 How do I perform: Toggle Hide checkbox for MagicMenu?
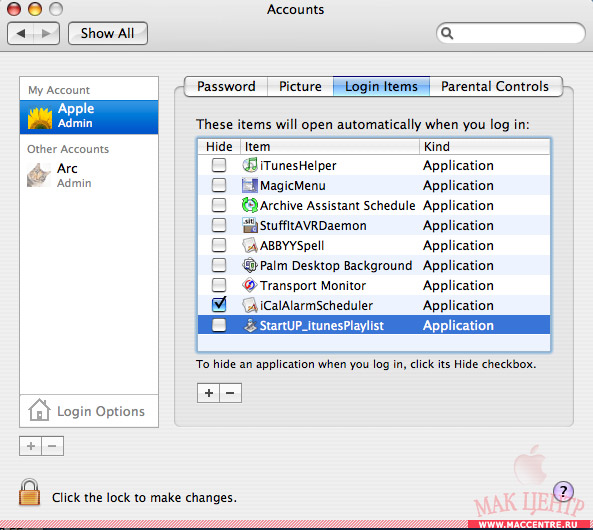click(219, 185)
